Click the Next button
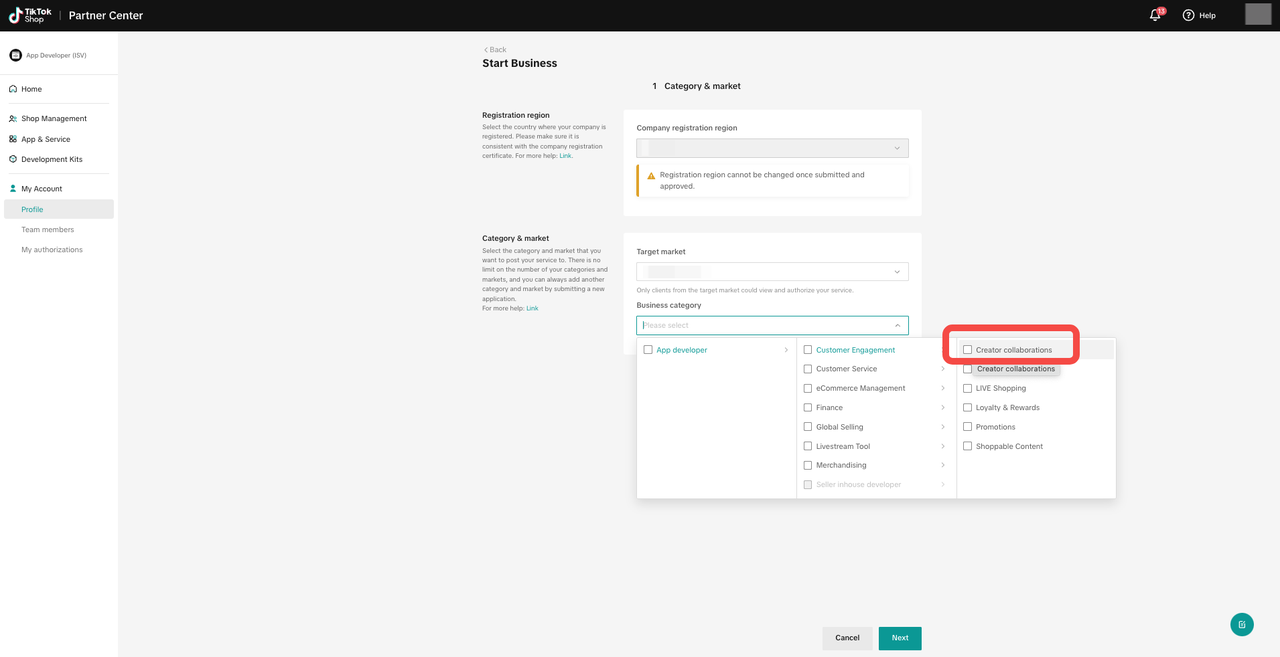The width and height of the screenshot is (1280, 657). tap(900, 638)
